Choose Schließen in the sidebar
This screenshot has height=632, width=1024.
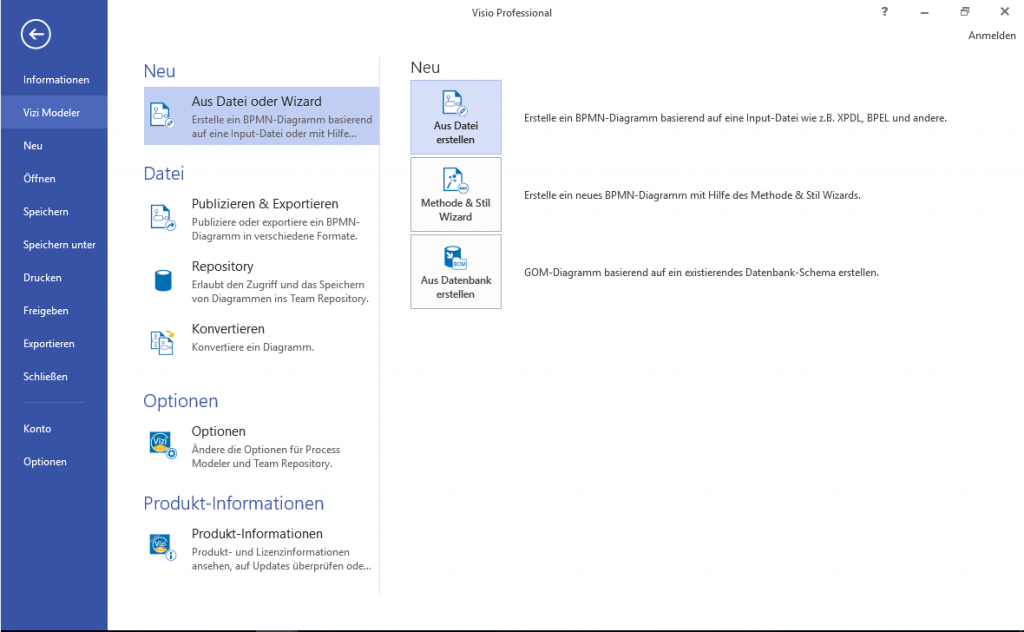coord(45,376)
